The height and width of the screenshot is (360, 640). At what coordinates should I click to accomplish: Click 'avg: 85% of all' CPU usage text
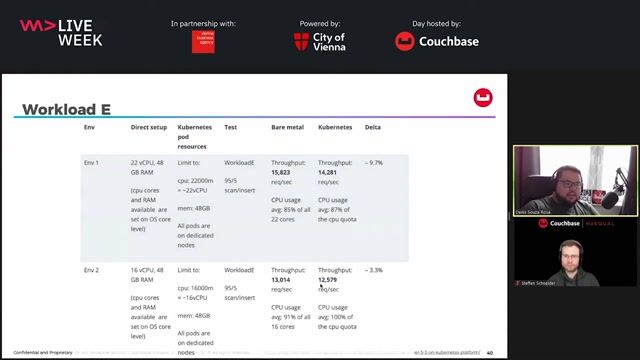pyautogui.click(x=291, y=209)
